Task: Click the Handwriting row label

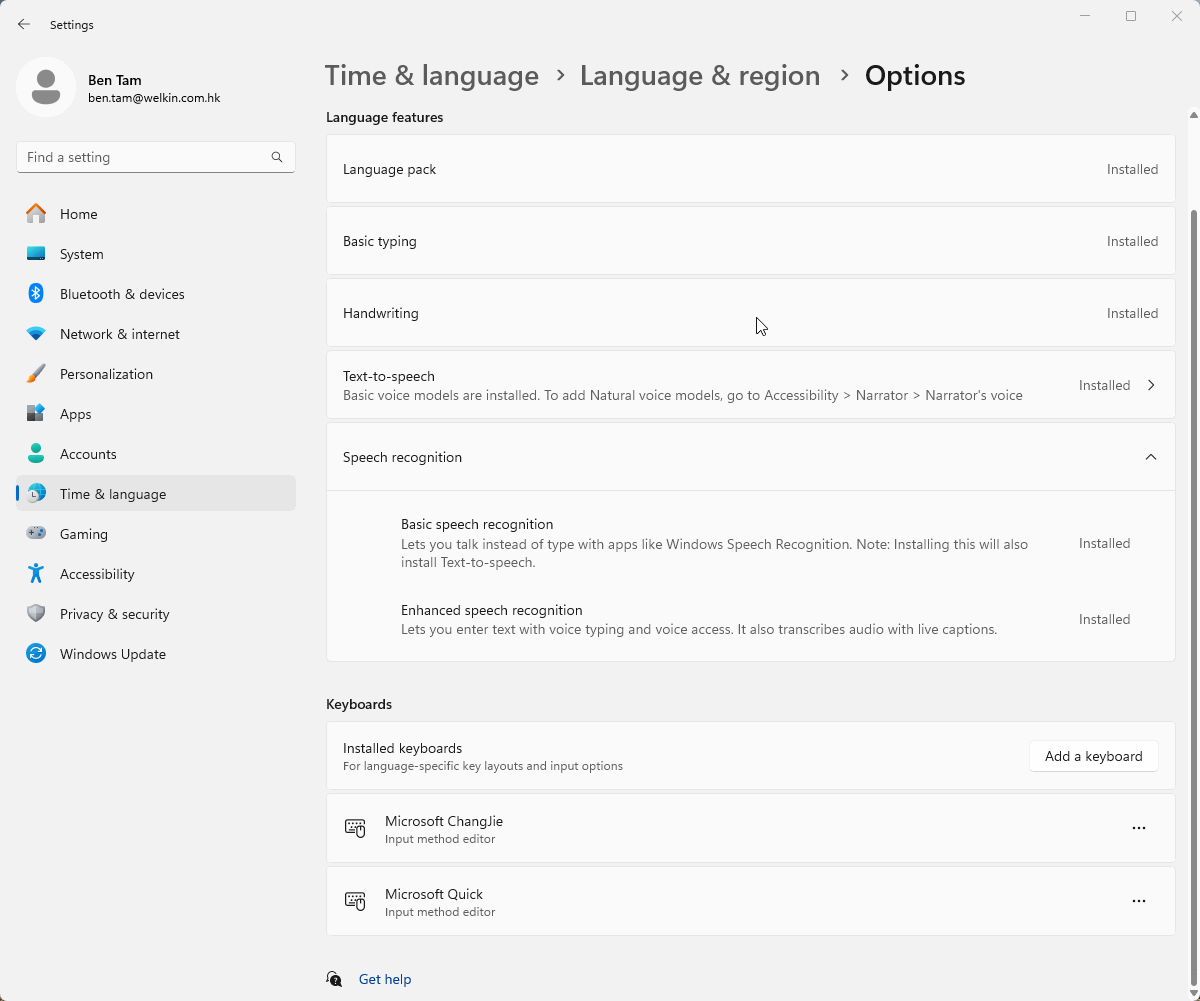Action: tap(381, 313)
